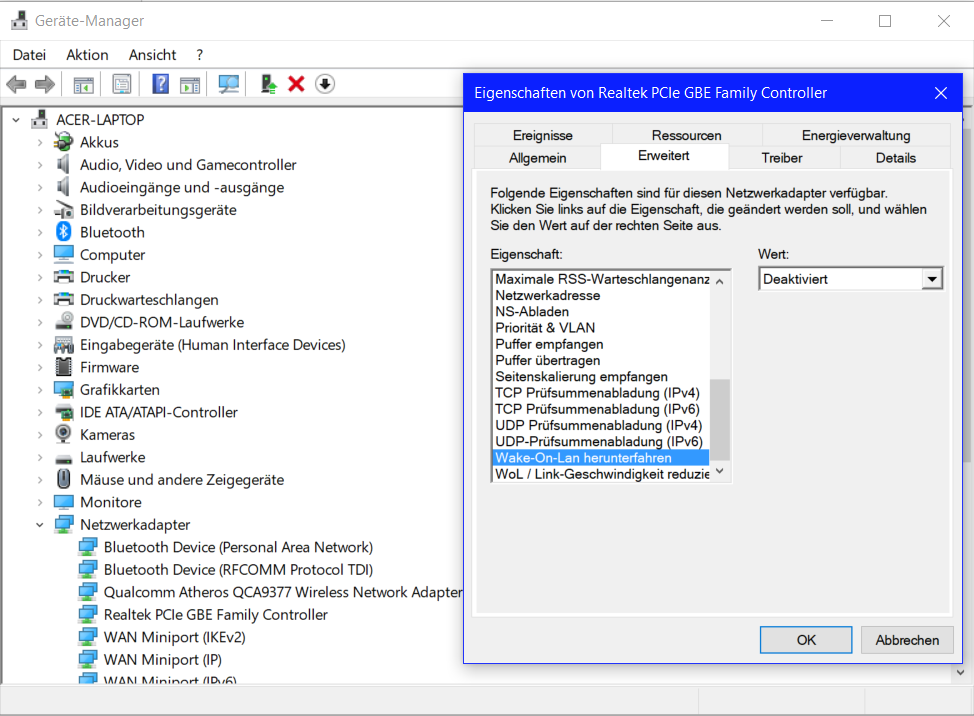The image size is (974, 716).
Task: Switch to the Ressourcen tab
Action: (686, 135)
